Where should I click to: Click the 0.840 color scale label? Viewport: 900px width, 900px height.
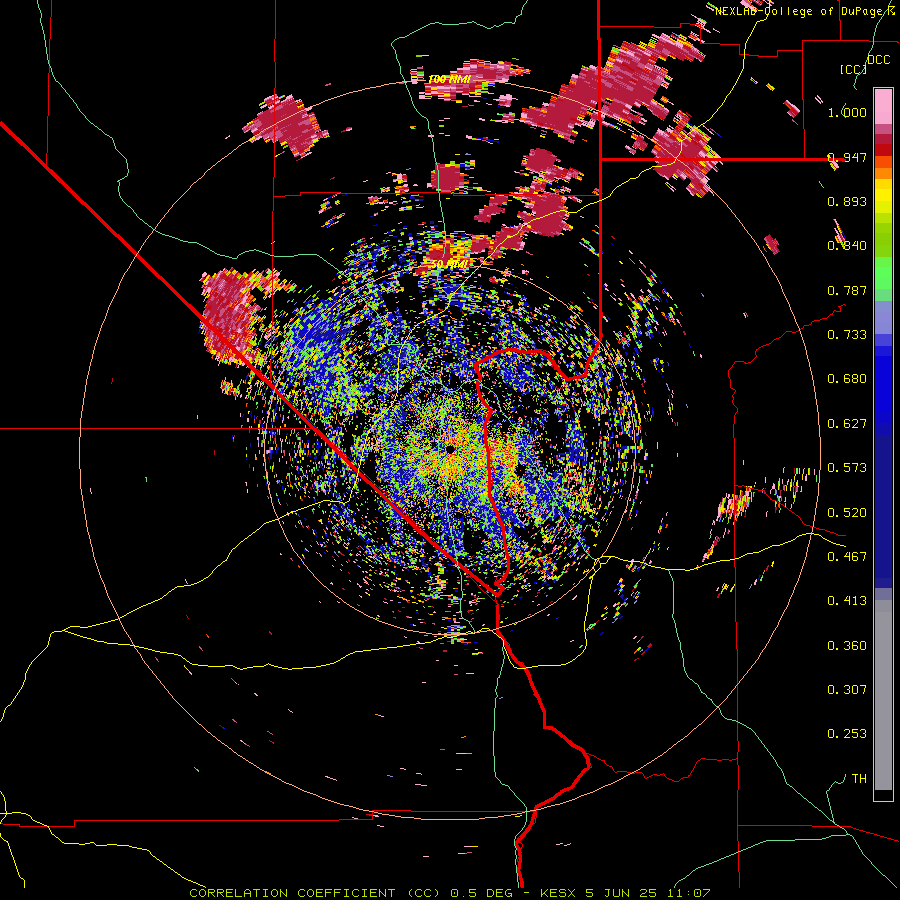pos(847,246)
